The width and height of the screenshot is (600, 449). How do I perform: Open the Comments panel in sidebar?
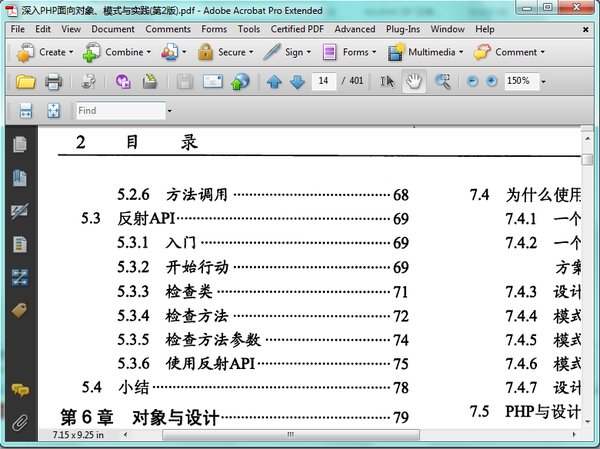tap(20, 390)
